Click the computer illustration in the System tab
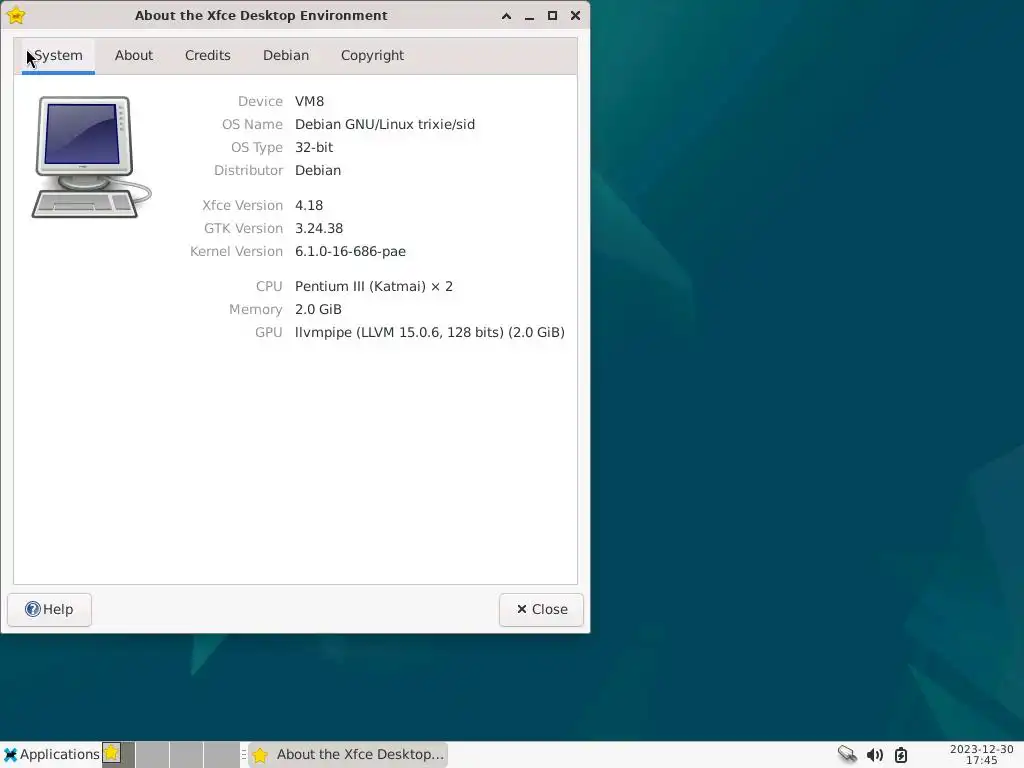Viewport: 1024px width, 768px height. click(91, 157)
